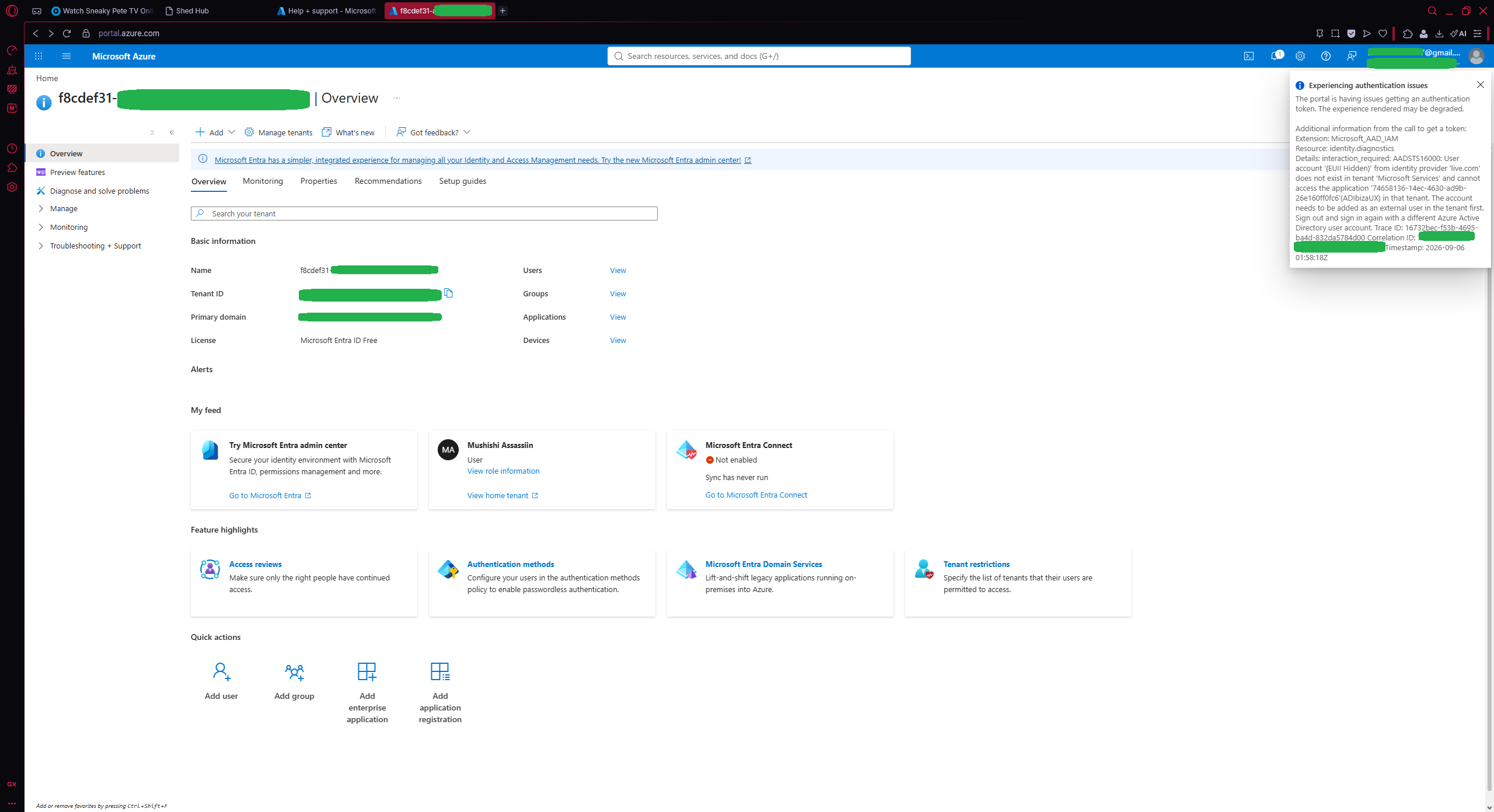Open the Authentication methods feature highlight

(x=511, y=564)
